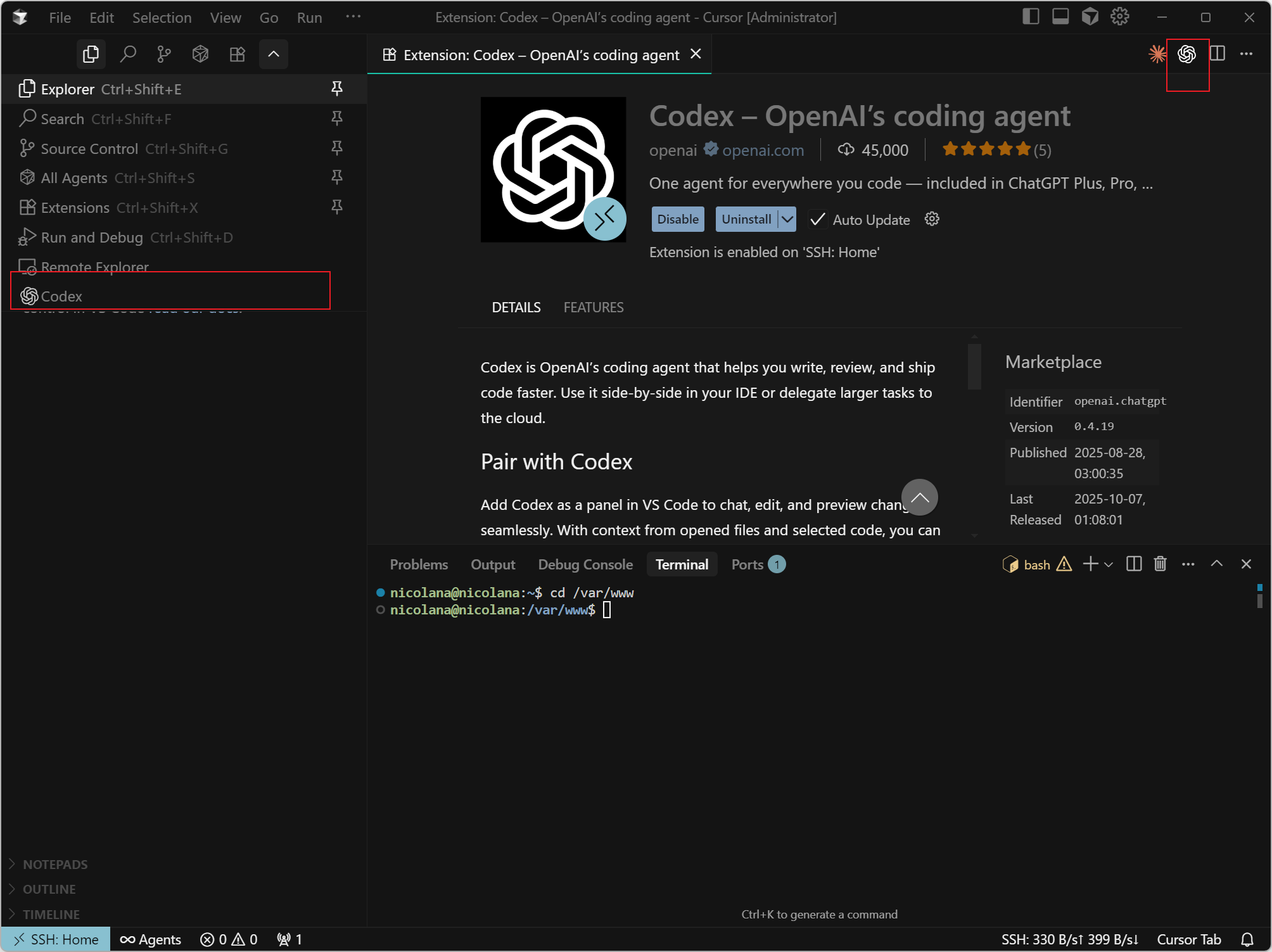
Task: Click the Disable extension button
Action: coord(677,219)
